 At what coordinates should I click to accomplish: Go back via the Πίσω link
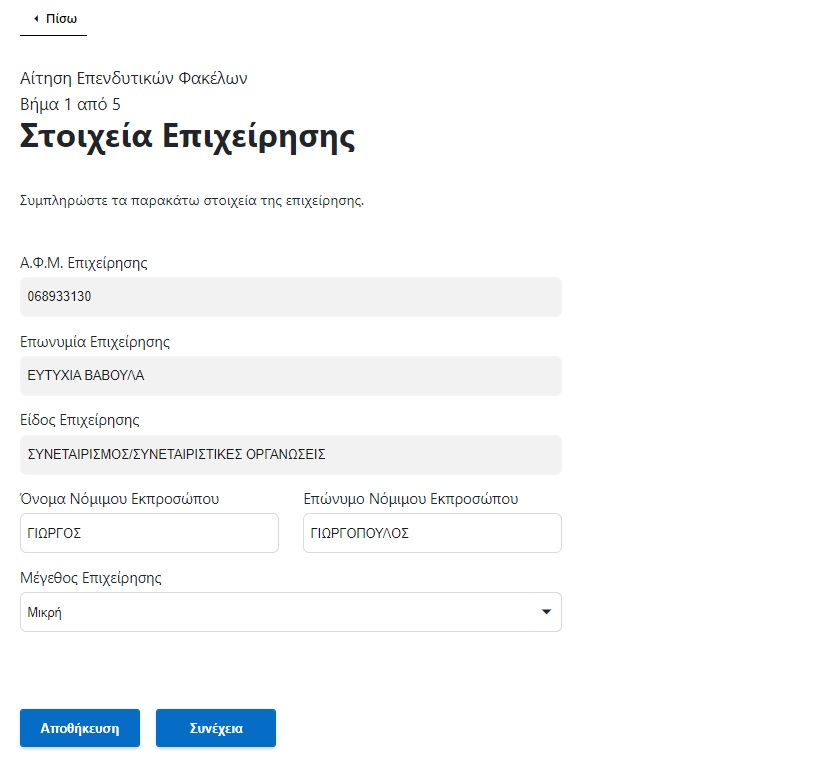[x=53, y=19]
